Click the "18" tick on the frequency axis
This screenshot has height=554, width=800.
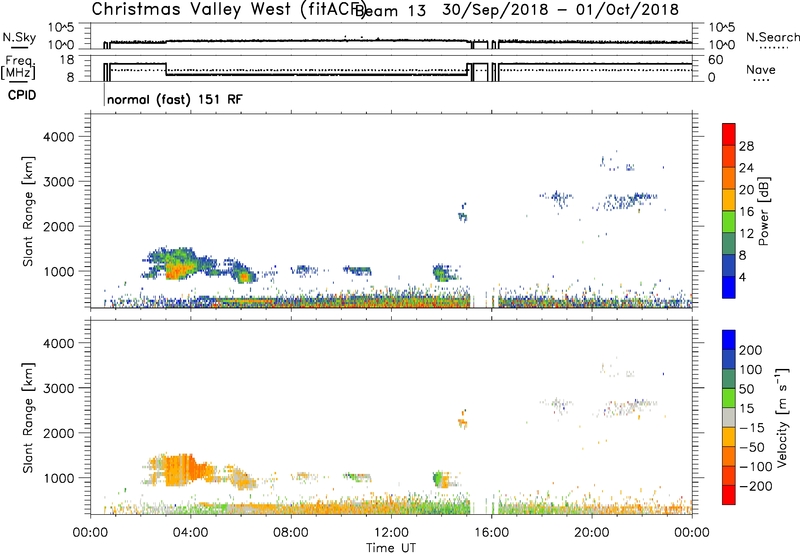click(x=66, y=60)
